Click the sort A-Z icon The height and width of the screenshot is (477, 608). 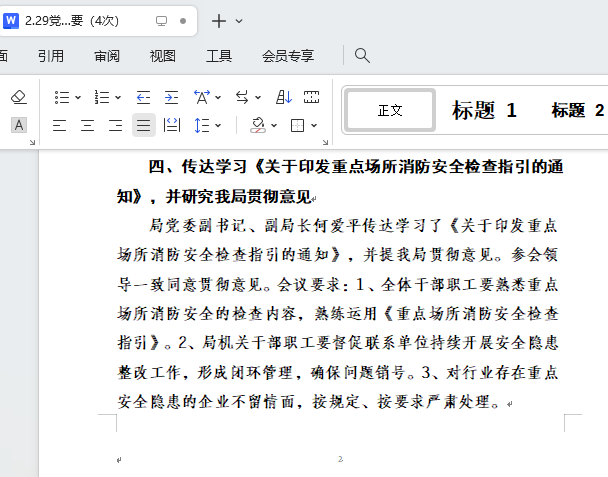click(284, 97)
